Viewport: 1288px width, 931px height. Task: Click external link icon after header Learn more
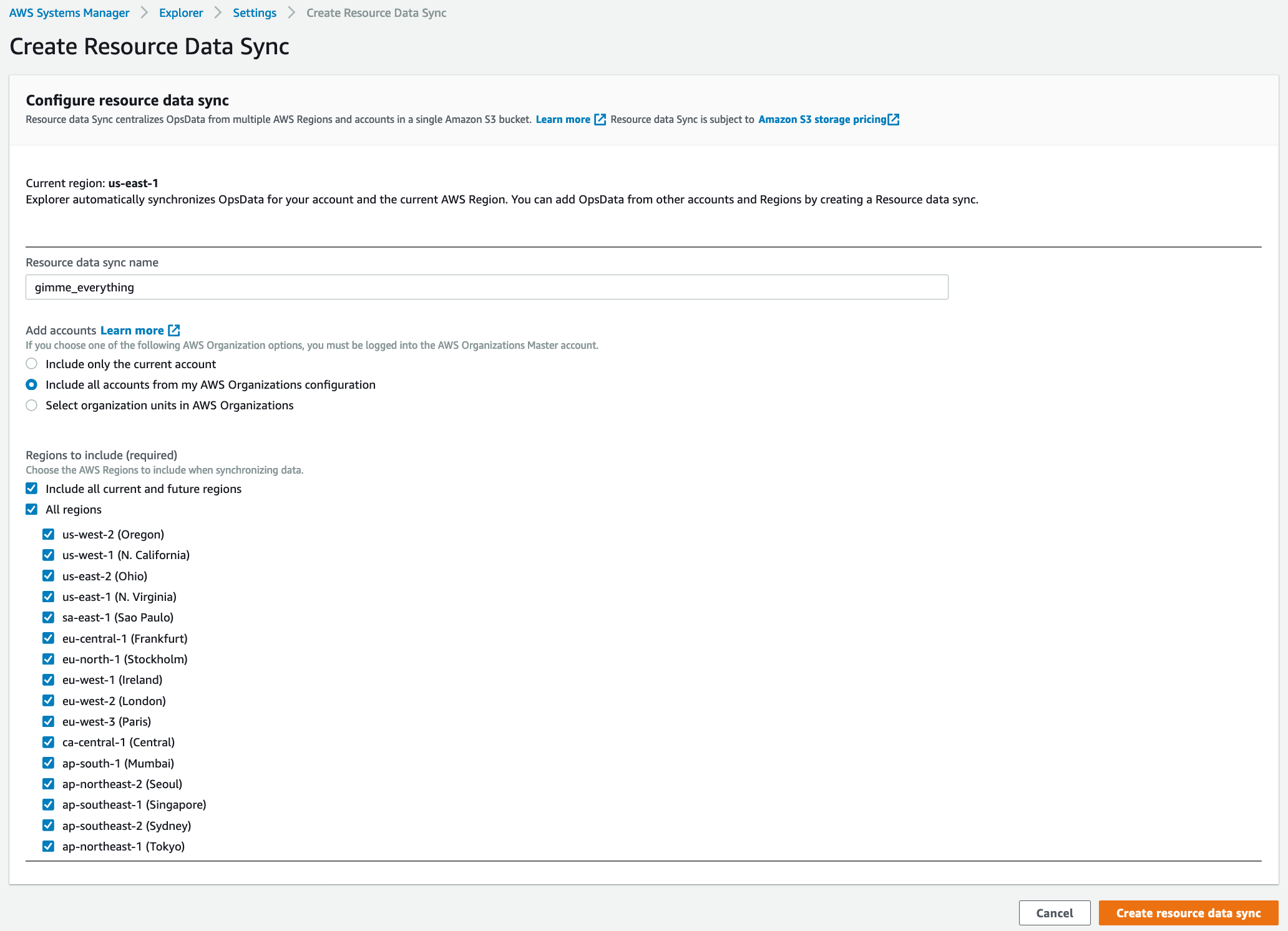600,119
